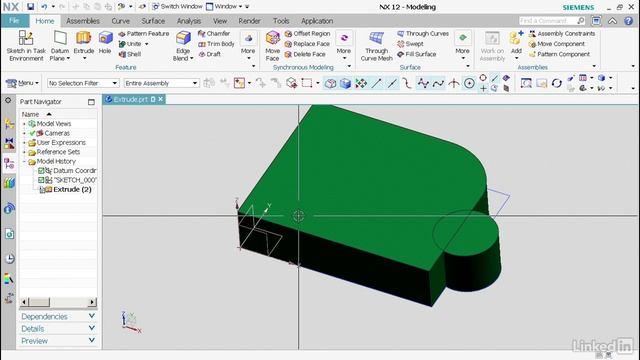Image resolution: width=640 pixels, height=360 pixels.
Task: Open the File menu tab
Action: [14, 21]
